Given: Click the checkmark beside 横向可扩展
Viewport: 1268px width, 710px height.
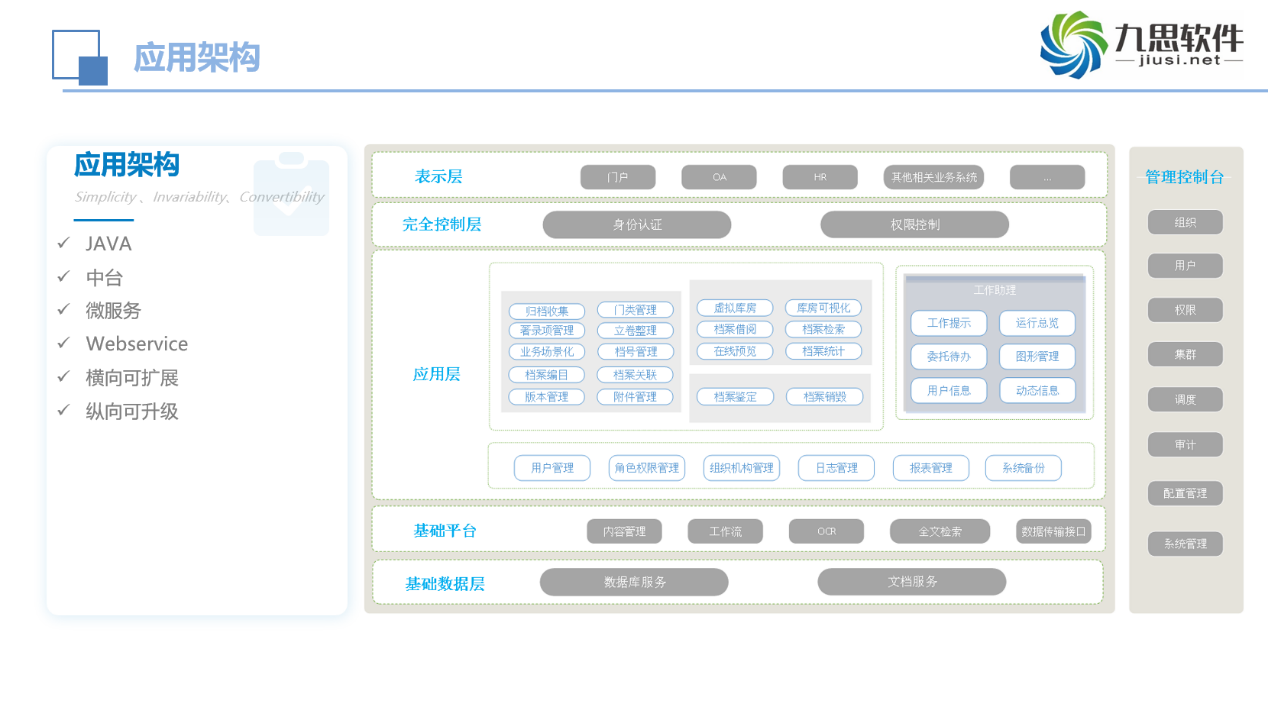Looking at the screenshot, I should (x=64, y=377).
